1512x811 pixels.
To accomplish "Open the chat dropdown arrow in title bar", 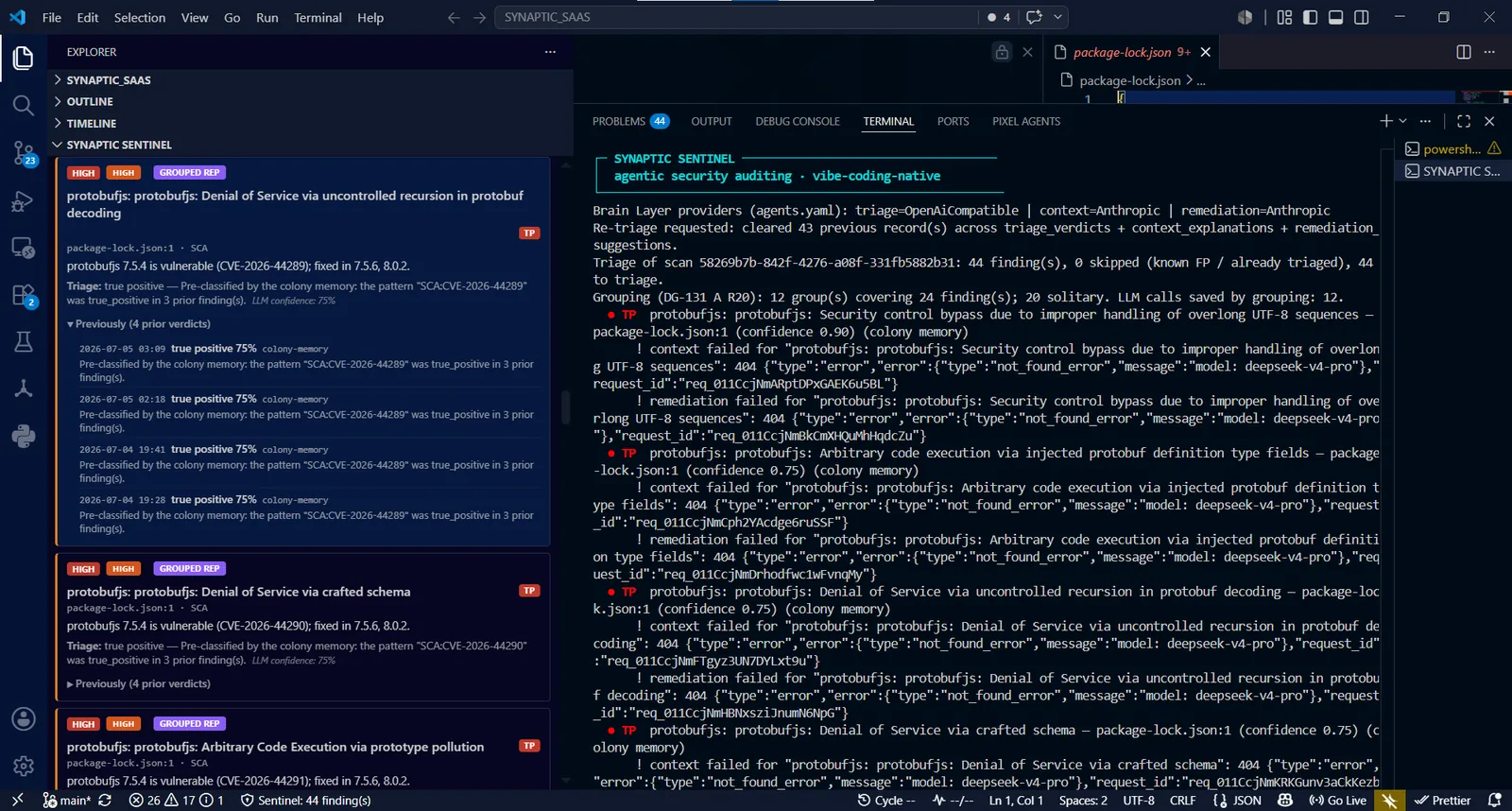I will 1057,17.
